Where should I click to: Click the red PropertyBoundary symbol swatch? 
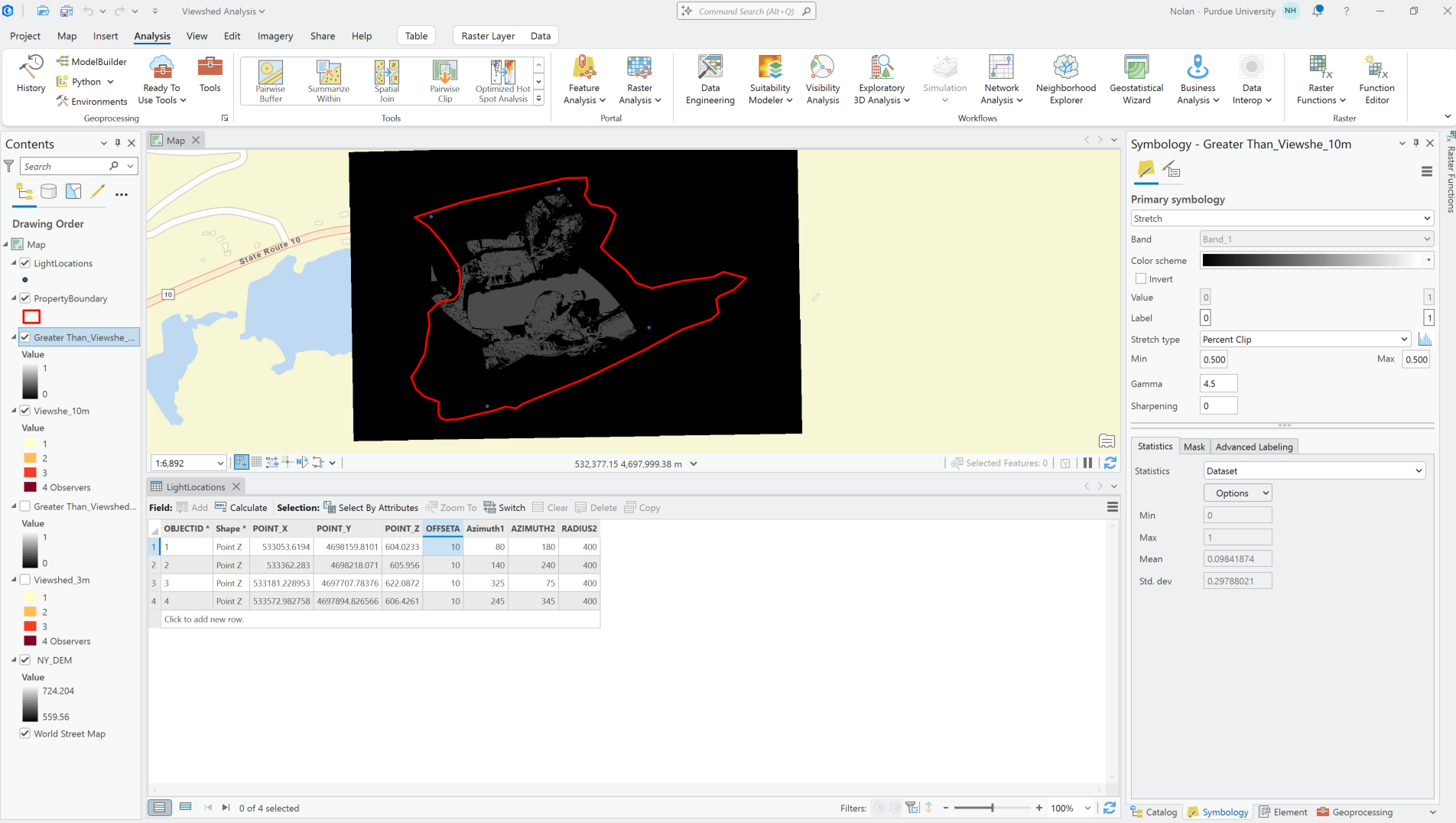(31, 317)
